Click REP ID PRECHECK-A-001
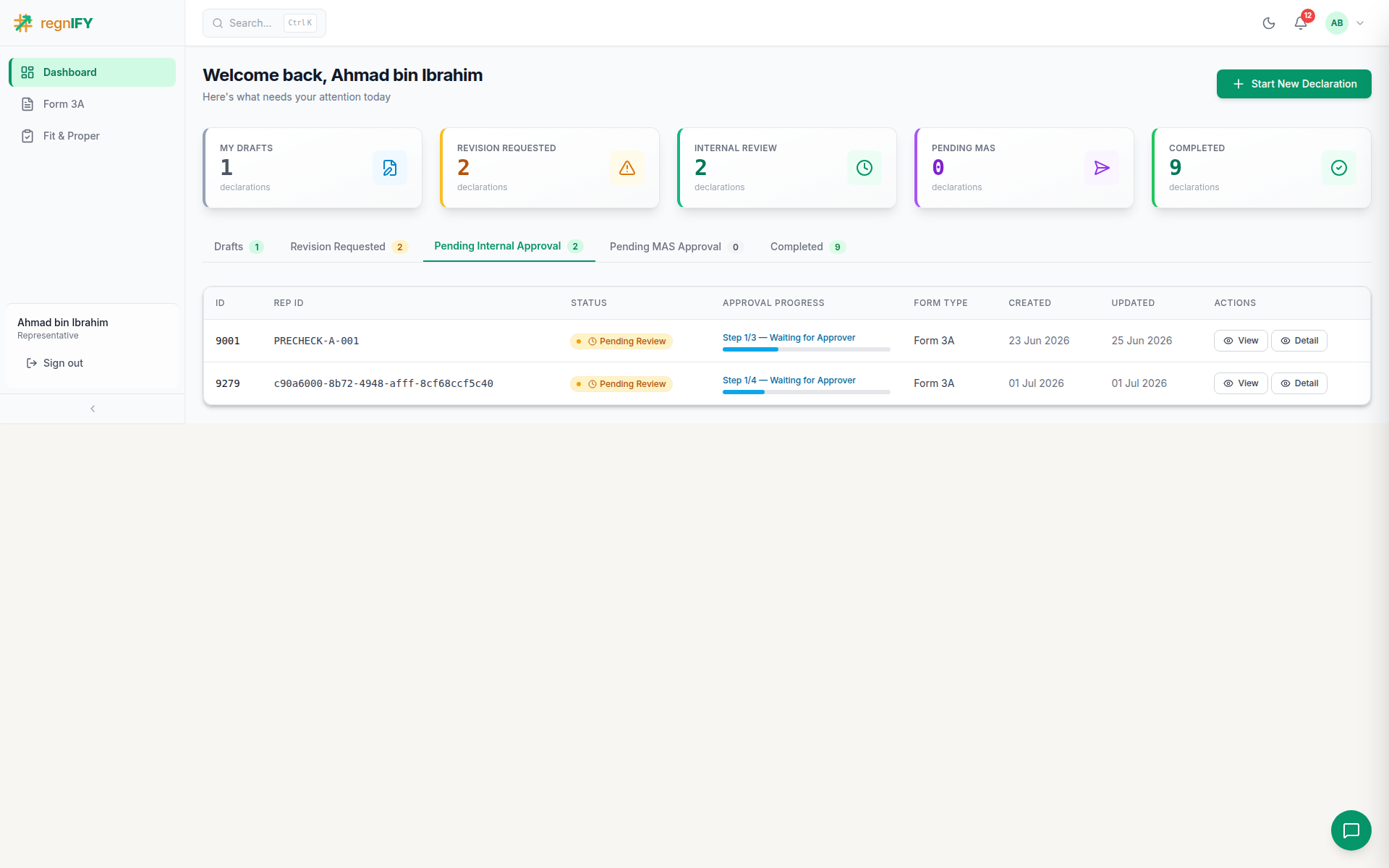This screenshot has width=1389, height=868. click(316, 341)
